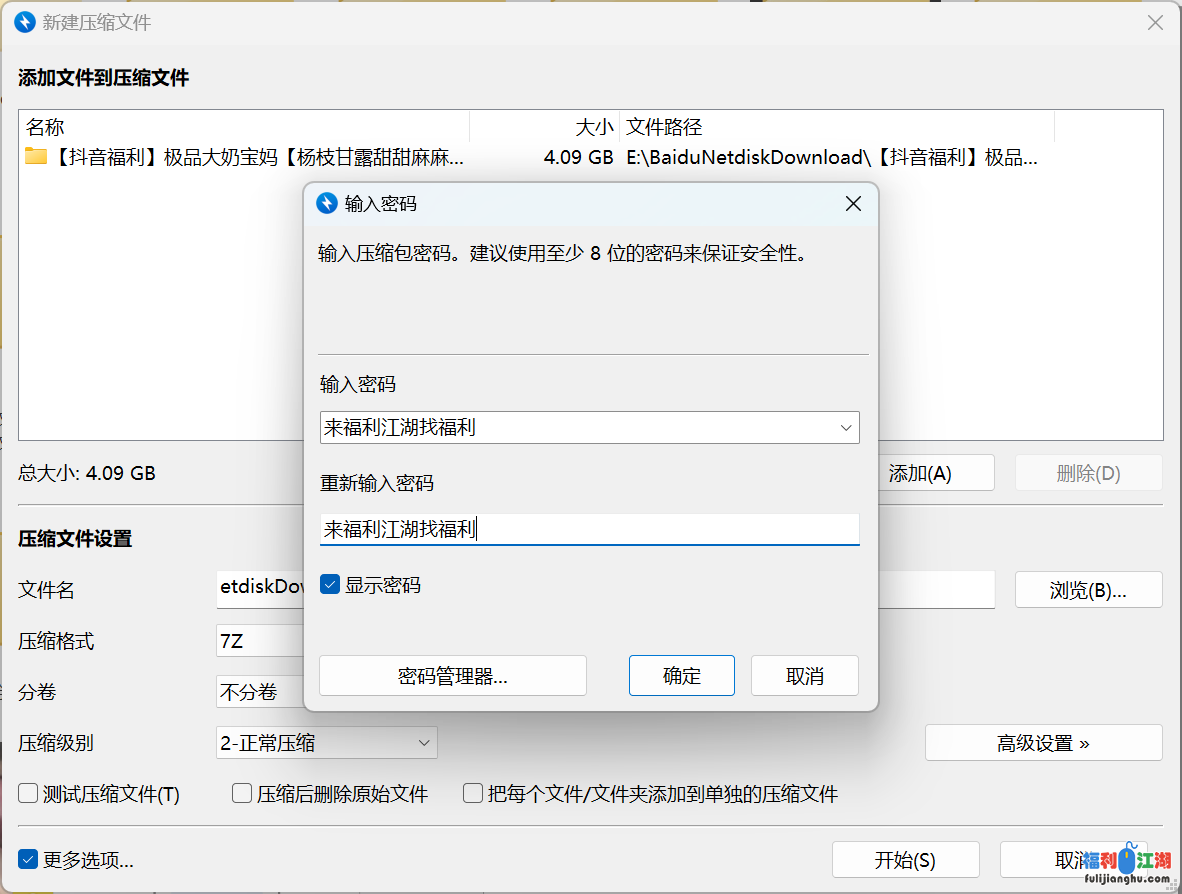Uncheck the 更多选项 checkbox
1182x894 pixels.
tap(27, 859)
